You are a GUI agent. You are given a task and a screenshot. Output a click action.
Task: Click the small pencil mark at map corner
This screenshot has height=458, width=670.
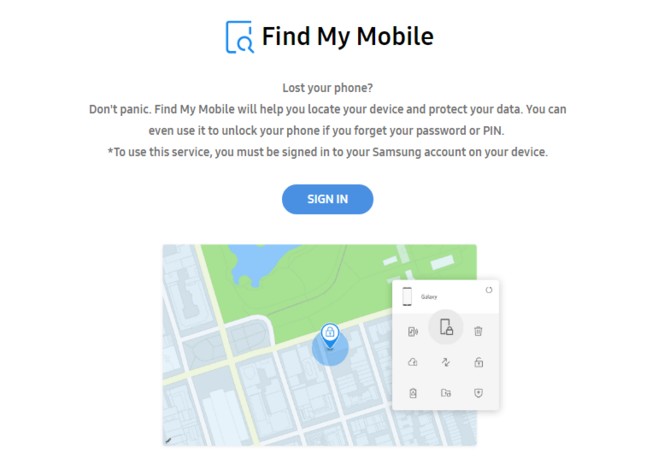[168, 440]
